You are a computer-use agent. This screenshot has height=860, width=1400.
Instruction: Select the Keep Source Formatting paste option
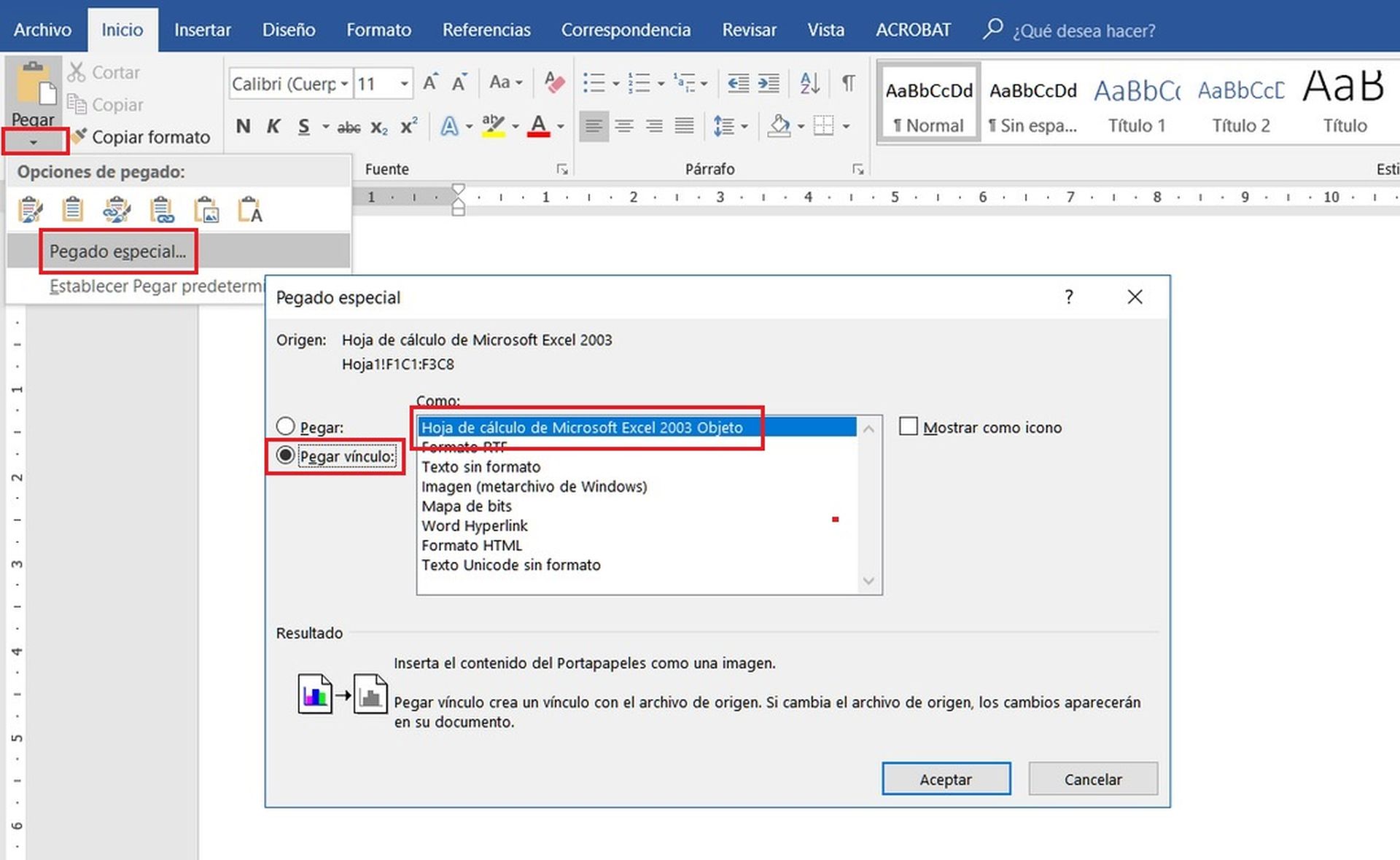point(29,210)
